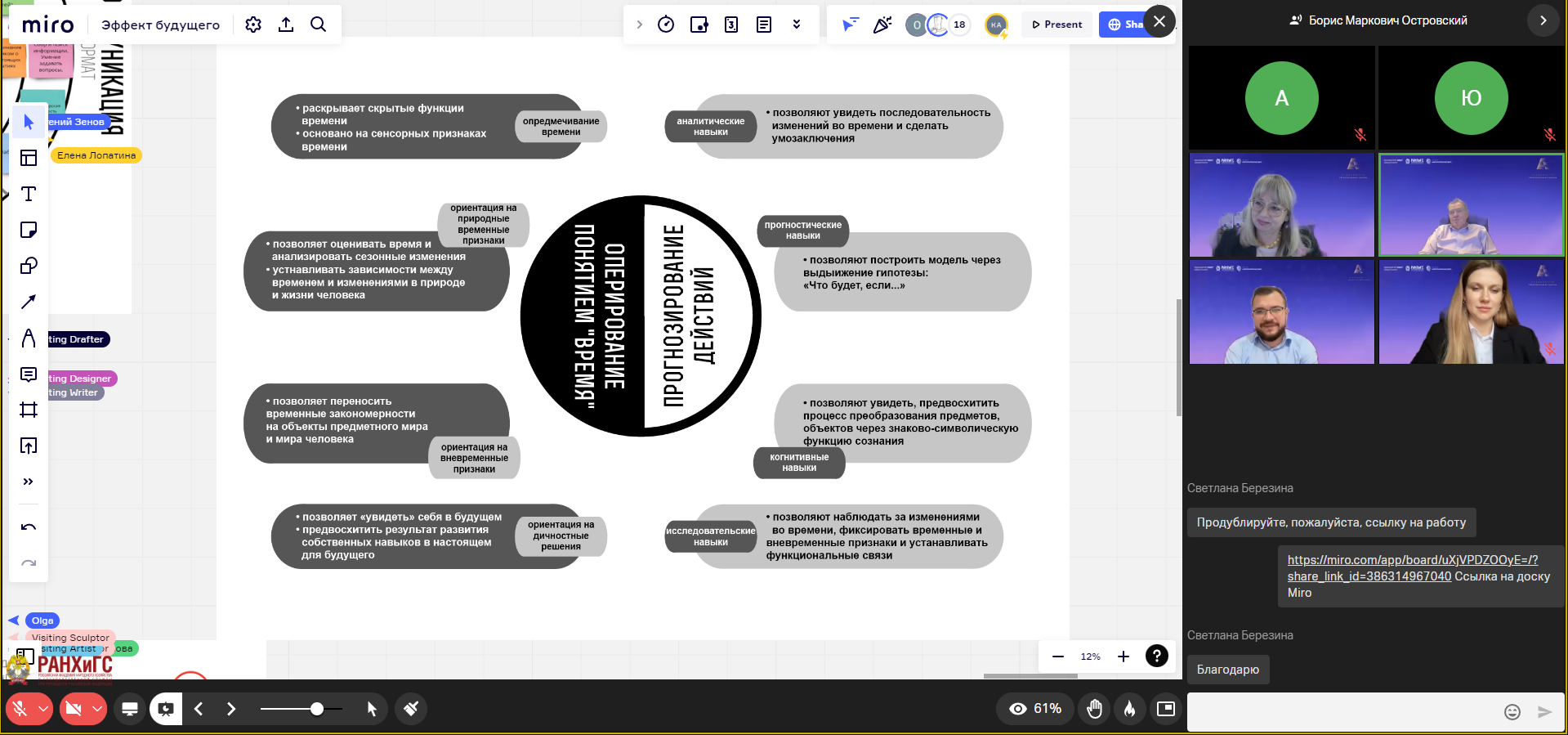
Task: Unmute the microphone in bottom bar
Action: (20, 709)
